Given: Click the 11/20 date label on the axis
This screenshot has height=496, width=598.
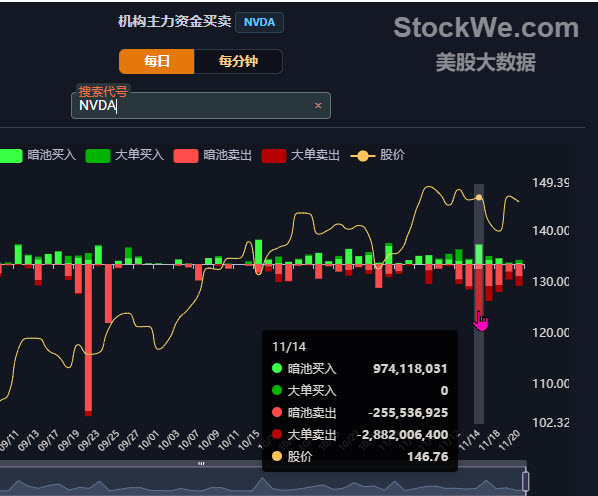Looking at the screenshot, I should point(510,440).
